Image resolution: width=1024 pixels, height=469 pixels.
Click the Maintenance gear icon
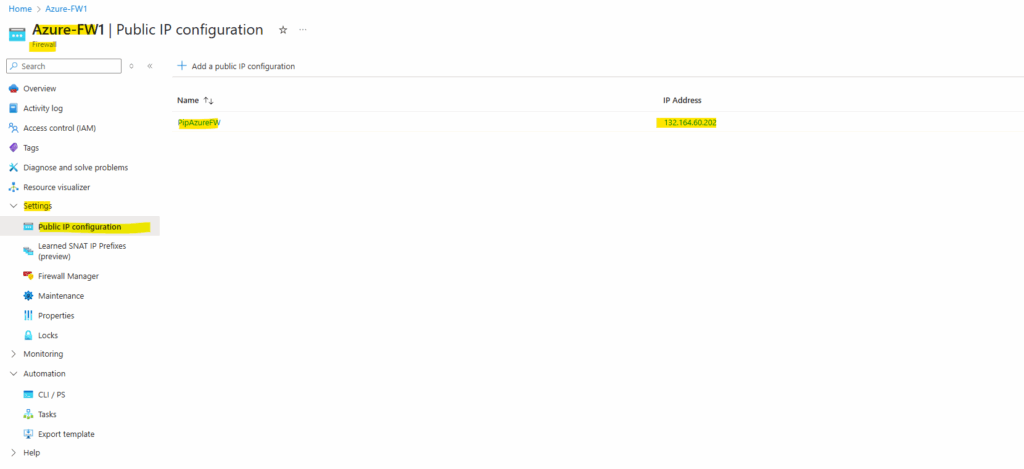pyautogui.click(x=28, y=296)
